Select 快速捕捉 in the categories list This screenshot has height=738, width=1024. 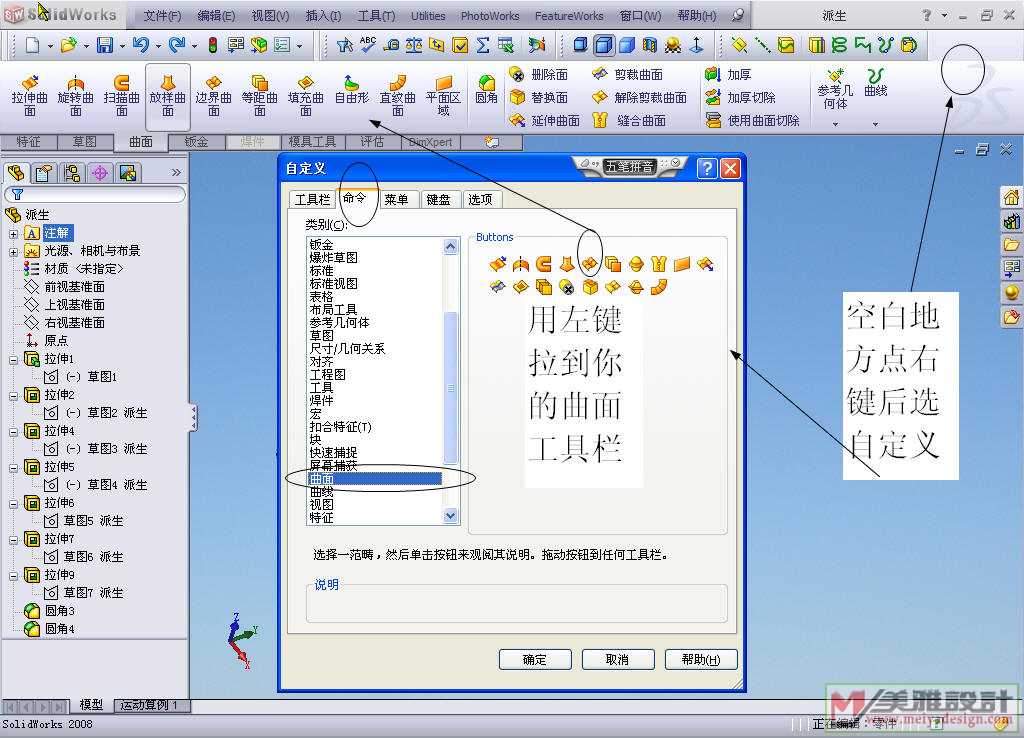[333, 453]
